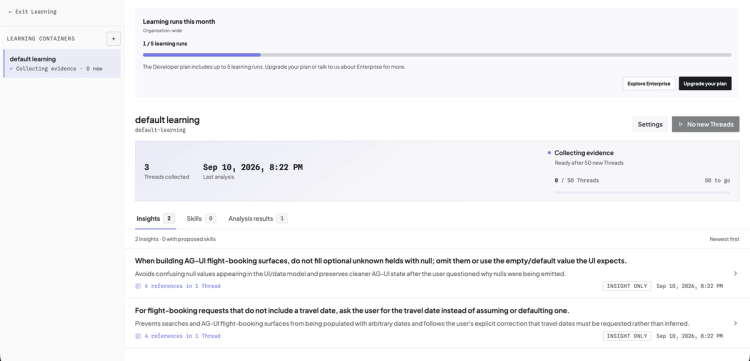Click play icon on No new Threads
The width and height of the screenshot is (750, 361).
pyautogui.click(x=681, y=124)
